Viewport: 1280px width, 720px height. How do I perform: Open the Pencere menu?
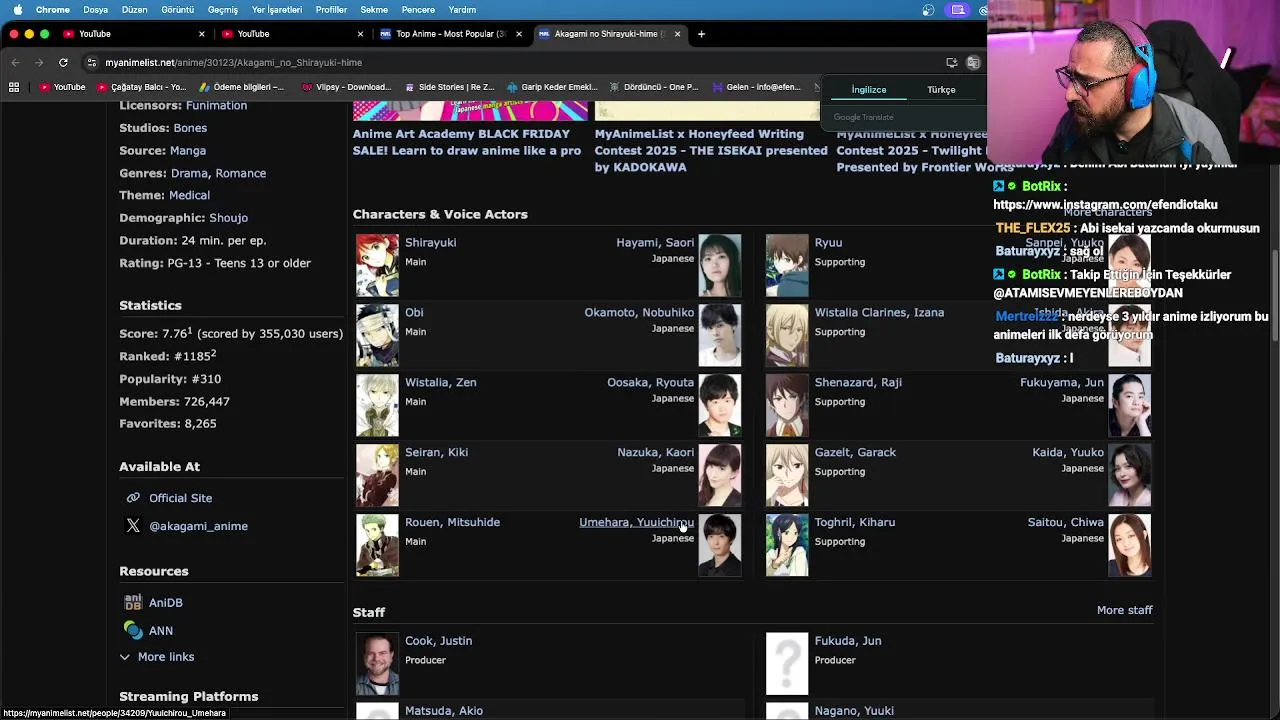click(418, 10)
